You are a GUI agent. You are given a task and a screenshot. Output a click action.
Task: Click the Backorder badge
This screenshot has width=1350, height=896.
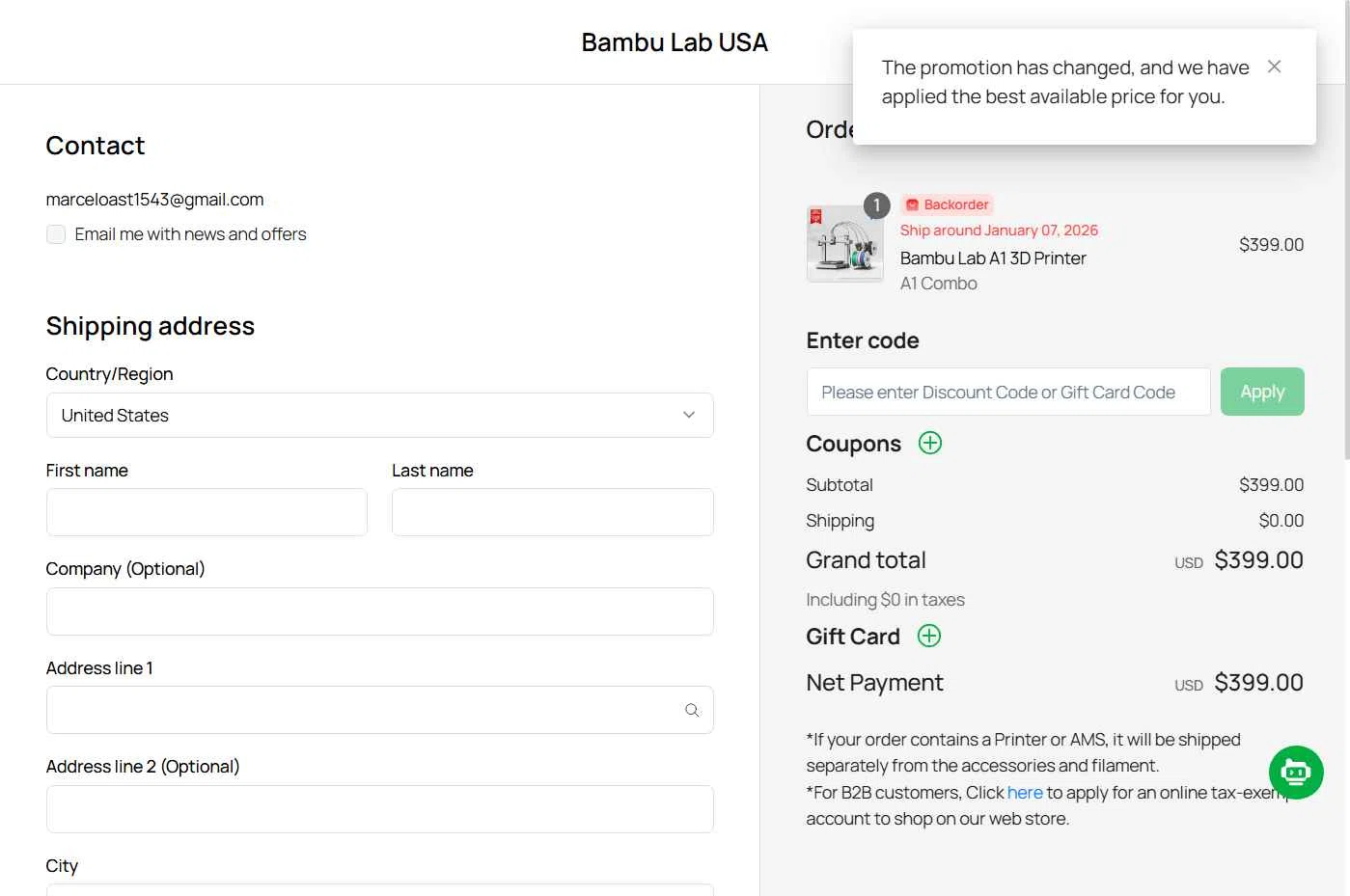947,204
